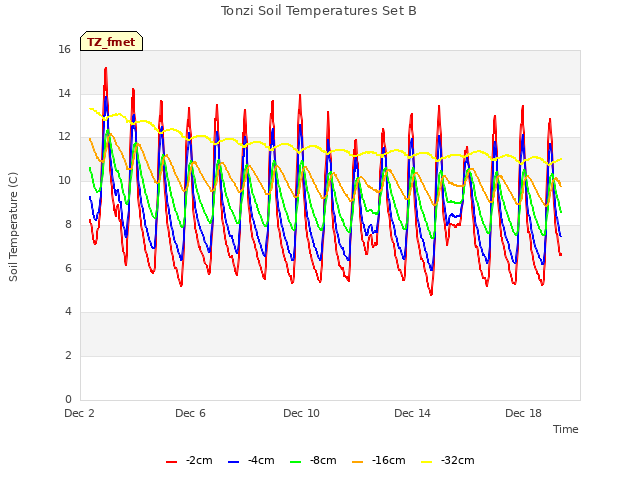640x480 pixels.
Task: Click the orange -16cm legend color marker
Action: pyautogui.click(x=358, y=462)
